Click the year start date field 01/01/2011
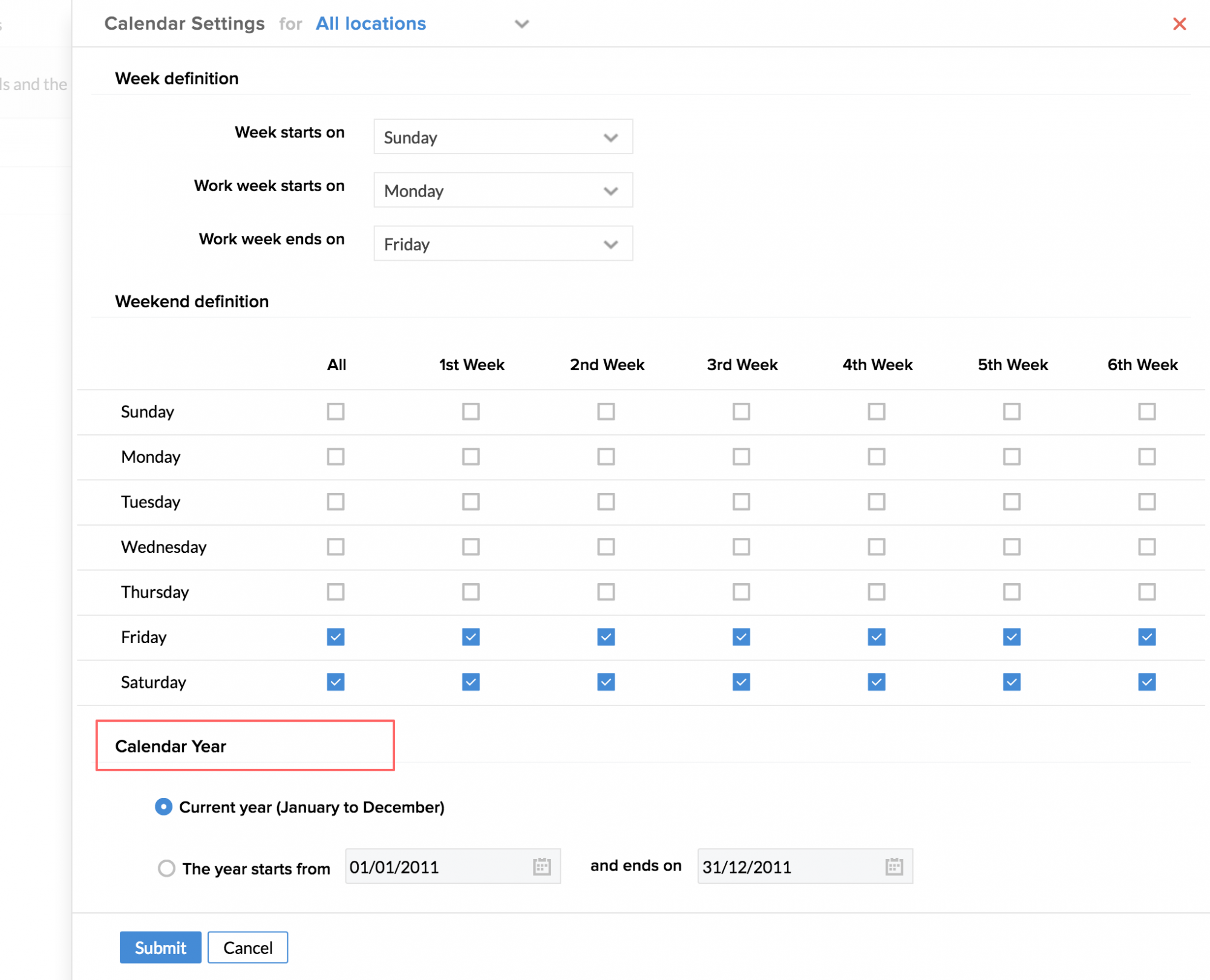This screenshot has height=980, width=1210. [x=436, y=866]
